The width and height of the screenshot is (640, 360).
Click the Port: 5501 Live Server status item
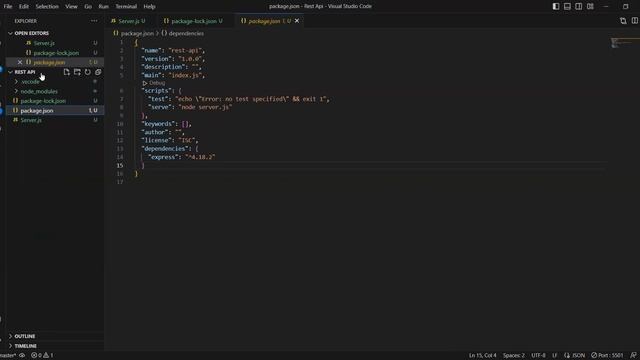607,356
